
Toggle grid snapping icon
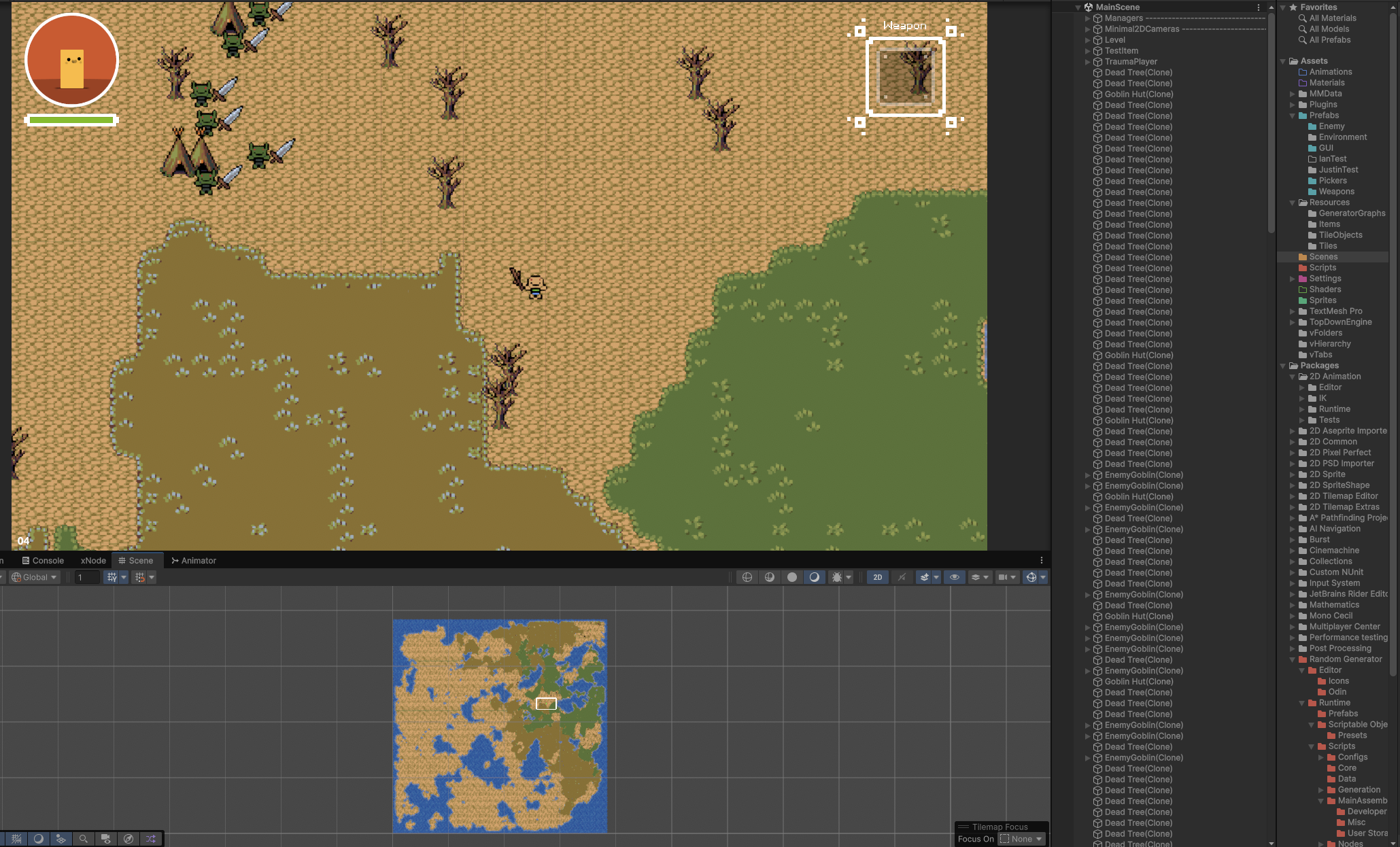point(112,577)
